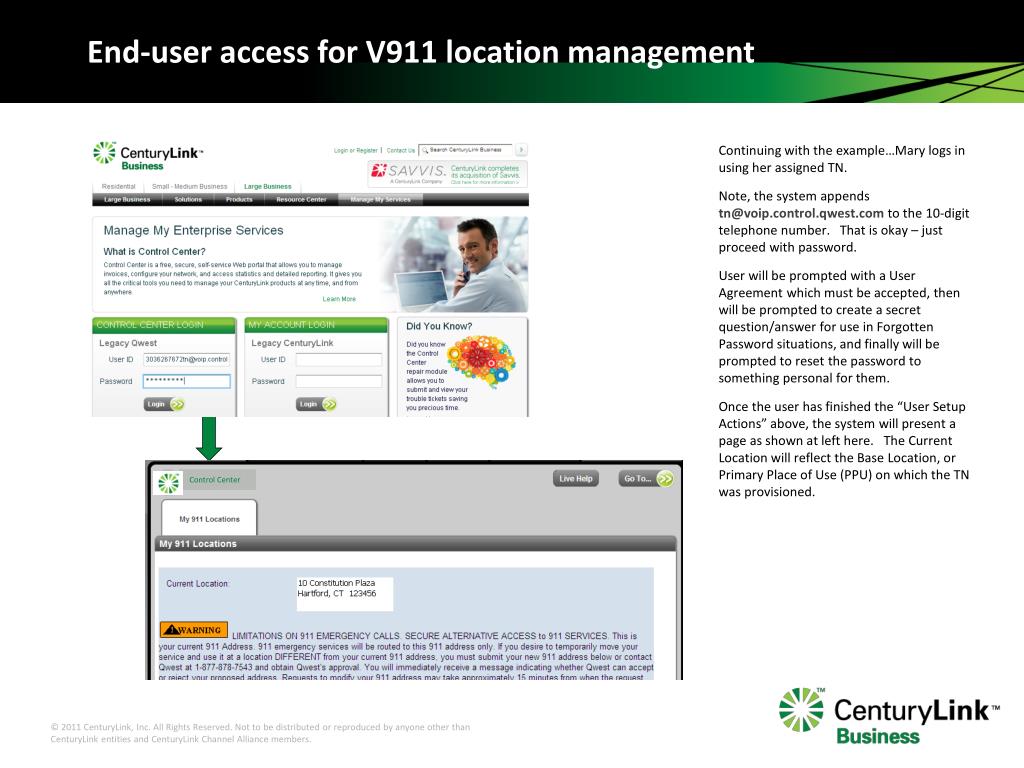Screen dimensions: 1024x768
Task: Click the MY ACCOUNT LOGIN header
Action: 316,325
